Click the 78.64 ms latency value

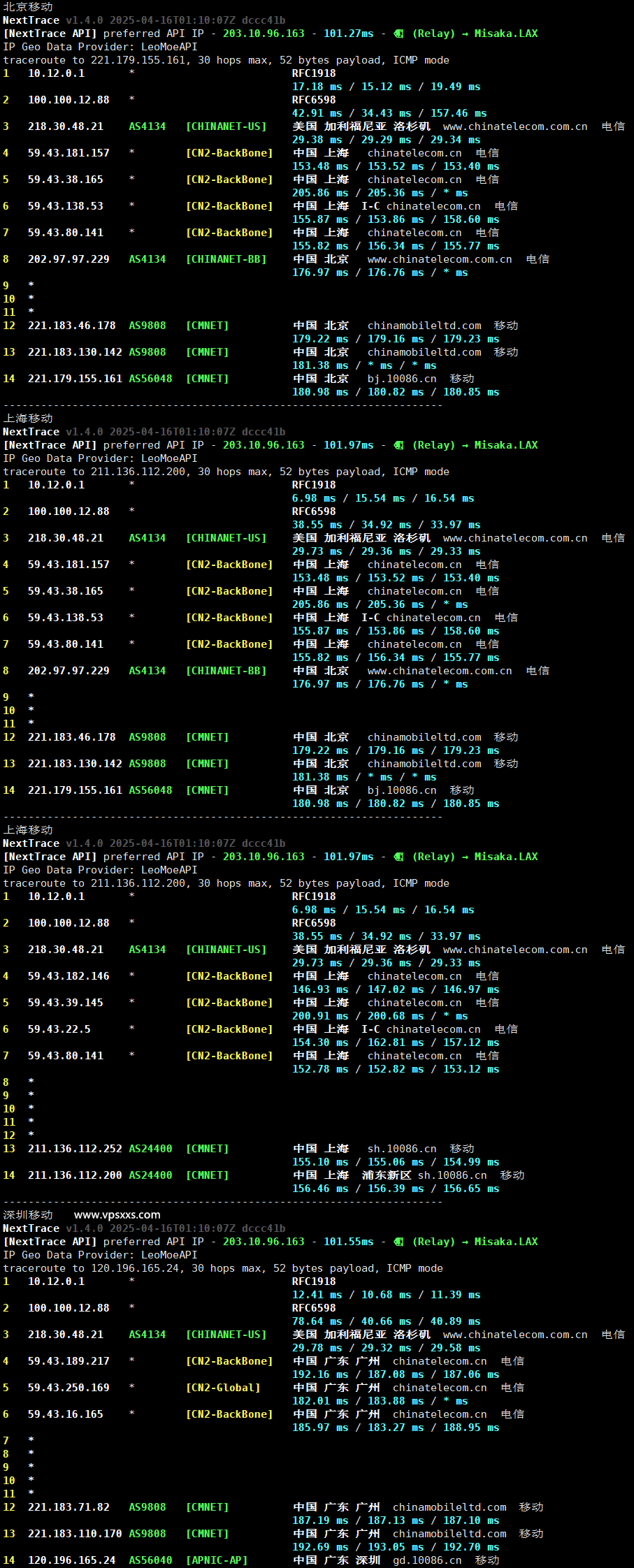317,1321
